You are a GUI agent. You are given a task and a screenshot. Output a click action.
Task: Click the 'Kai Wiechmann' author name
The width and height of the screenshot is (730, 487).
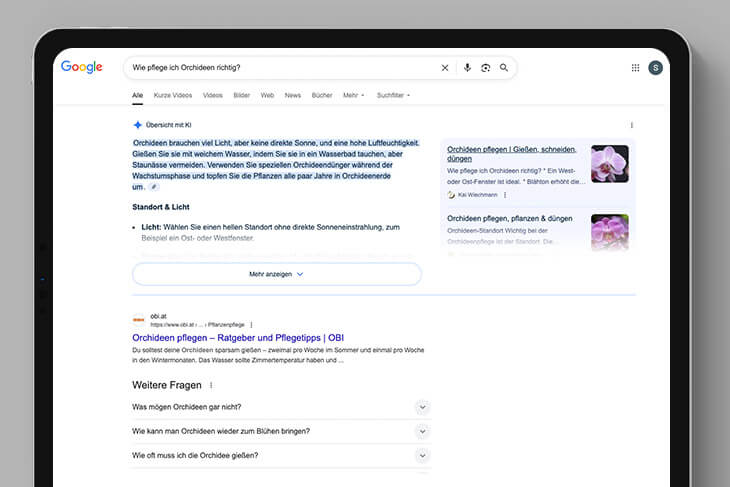tap(477, 195)
